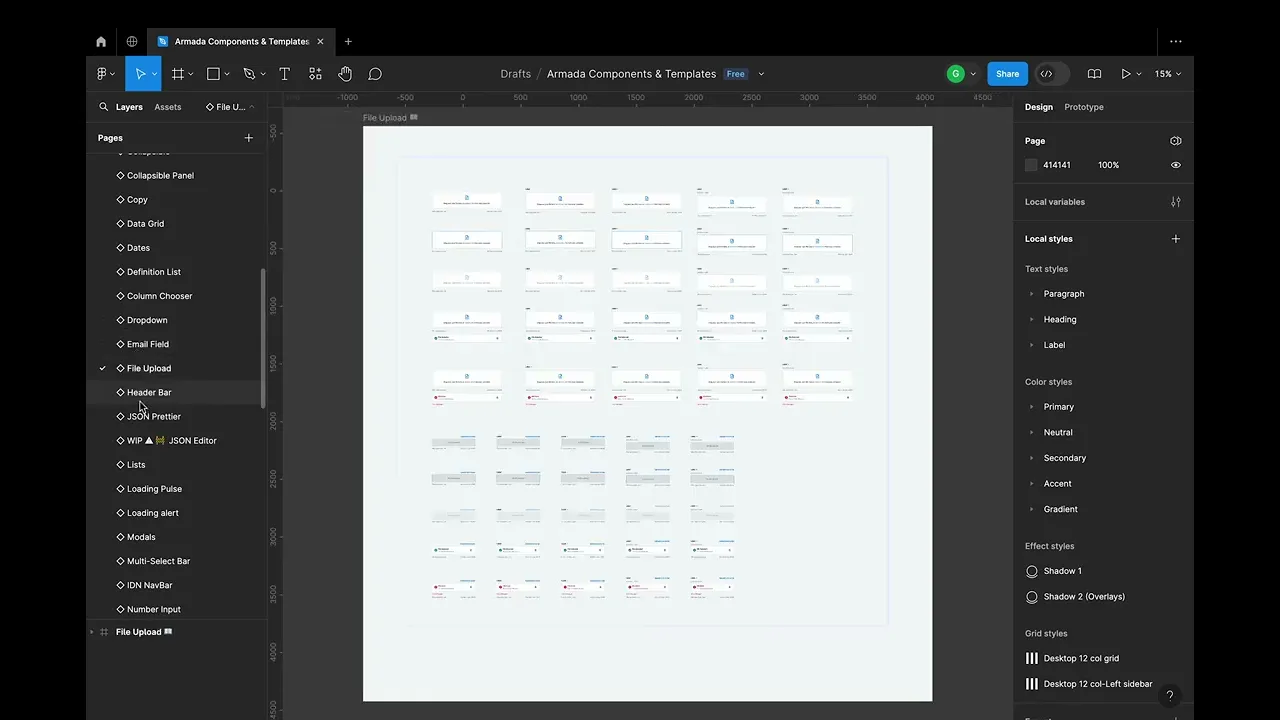
Task: Select the Frame tool
Action: [177, 74]
